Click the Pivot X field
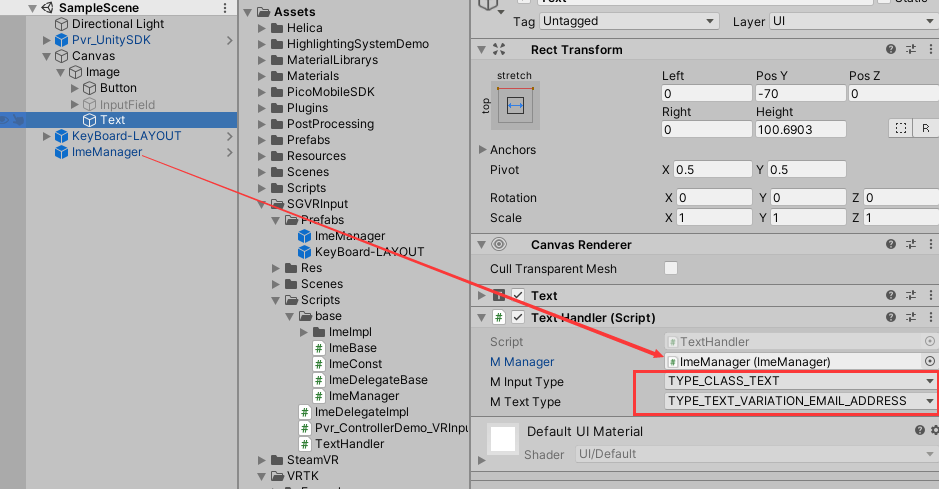Image resolution: width=939 pixels, height=489 pixels. click(712, 169)
